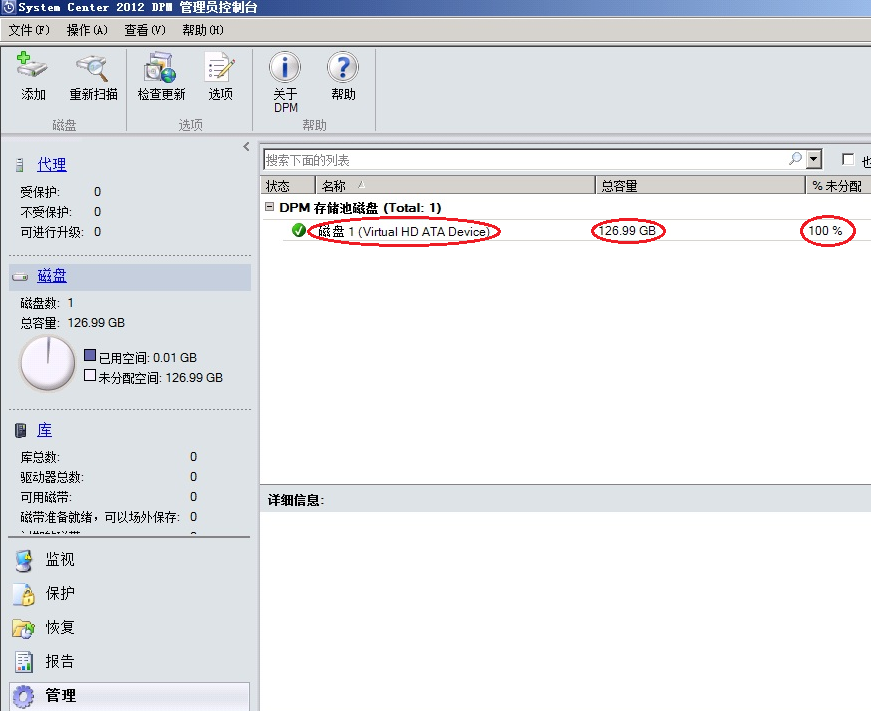The image size is (871, 711).
Task: Sort by 名称 column header
Action: point(455,186)
